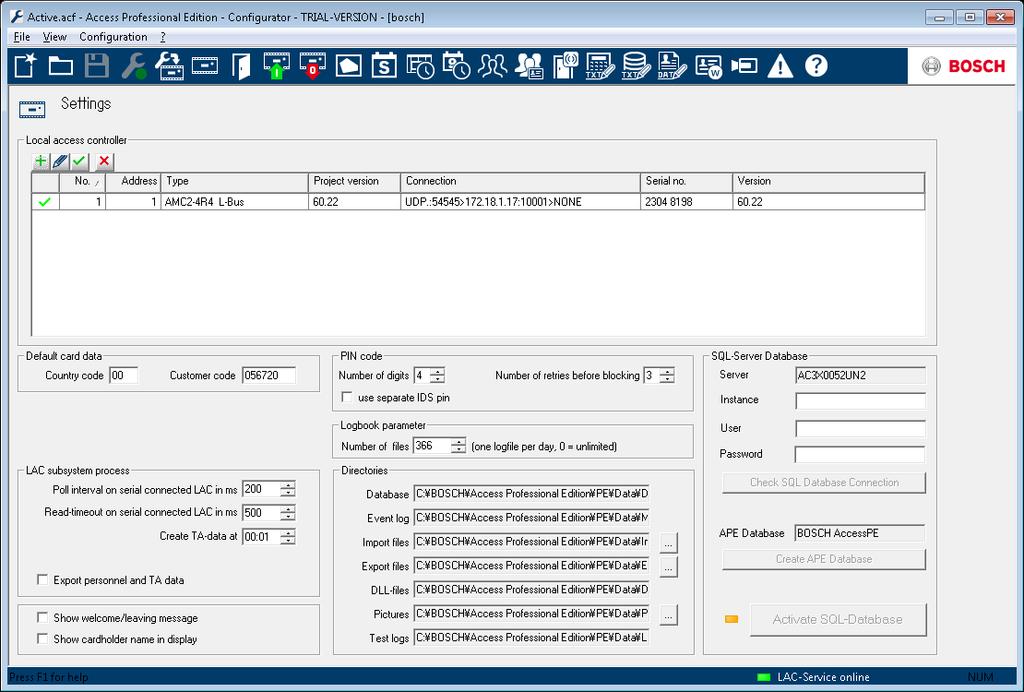Create a new configuration file
This screenshot has width=1024, height=692.
(x=25, y=66)
